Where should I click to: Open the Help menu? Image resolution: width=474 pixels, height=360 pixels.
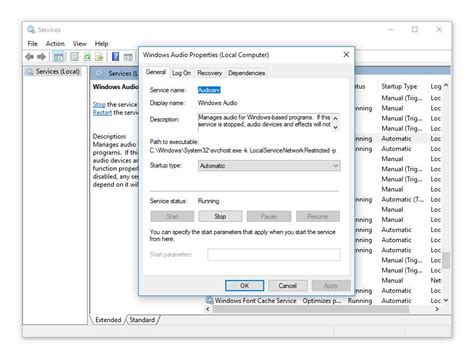pos(101,44)
